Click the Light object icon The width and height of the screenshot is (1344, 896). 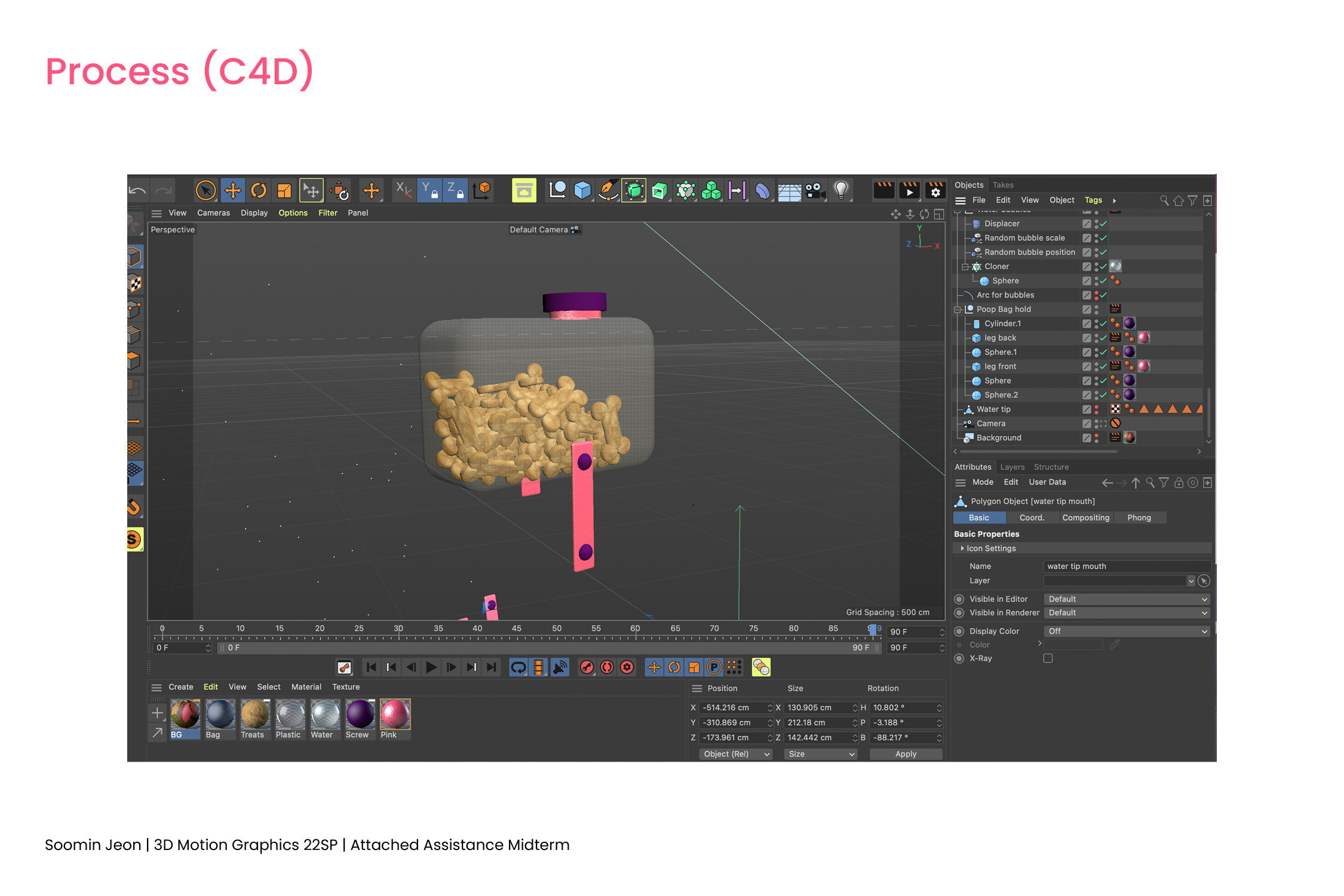(841, 191)
